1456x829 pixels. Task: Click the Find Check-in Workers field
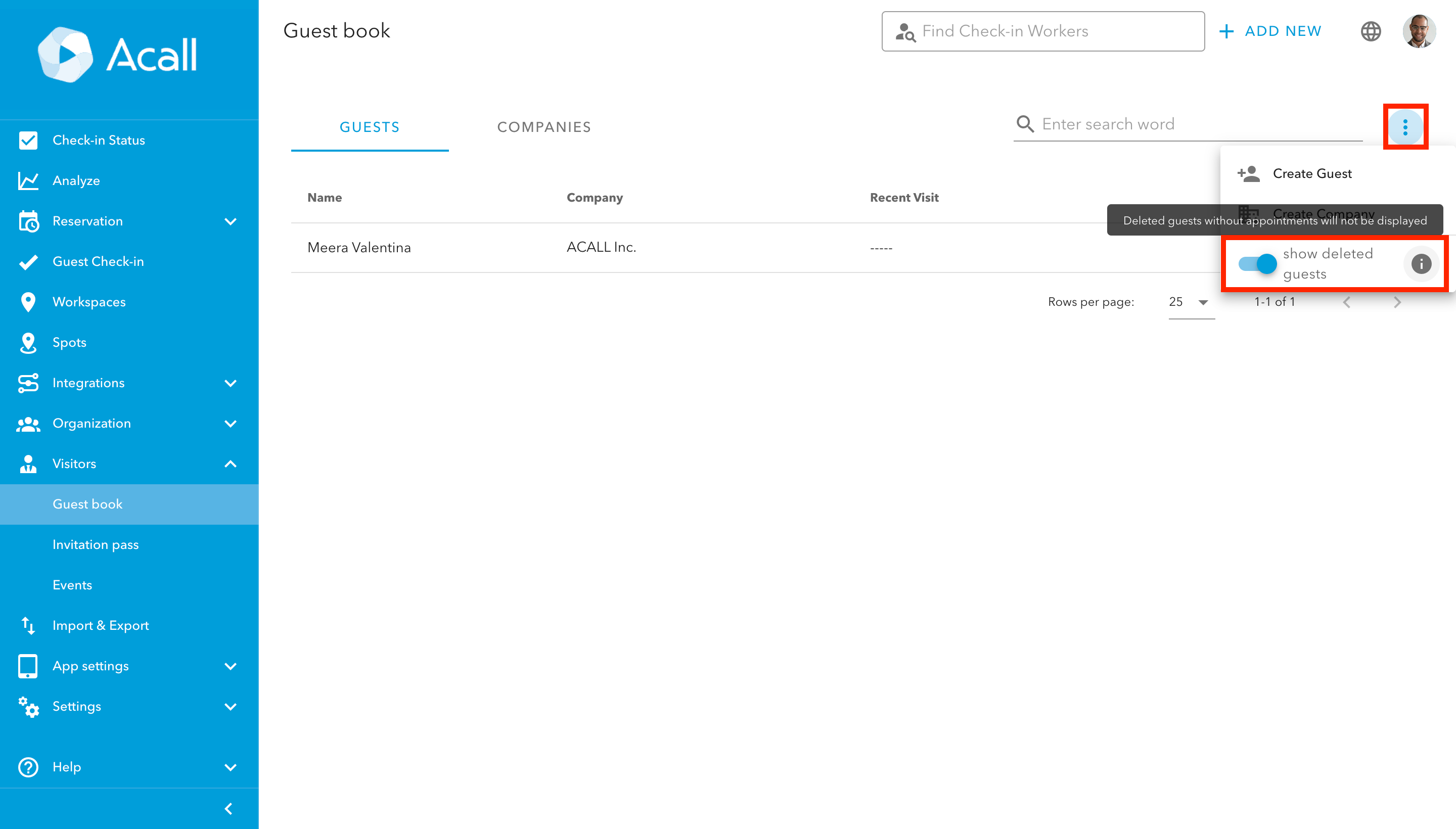[x=1042, y=31]
